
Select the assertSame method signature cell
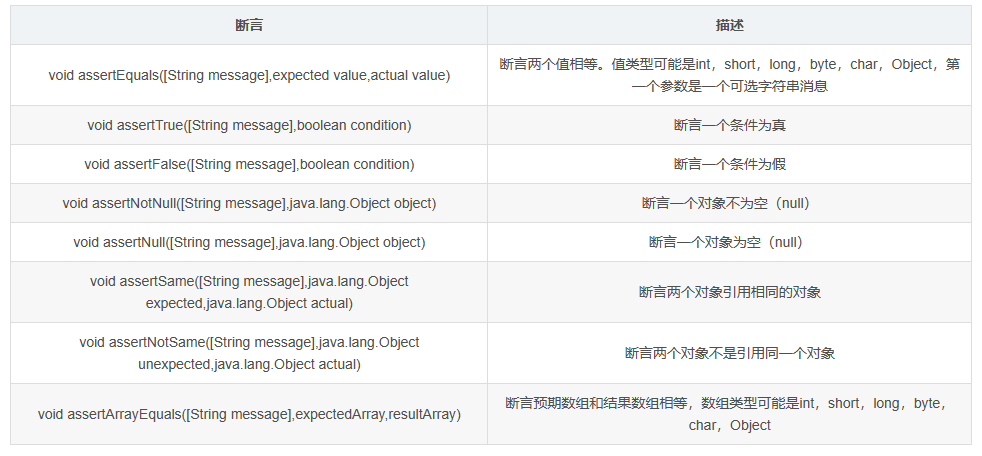(249, 292)
